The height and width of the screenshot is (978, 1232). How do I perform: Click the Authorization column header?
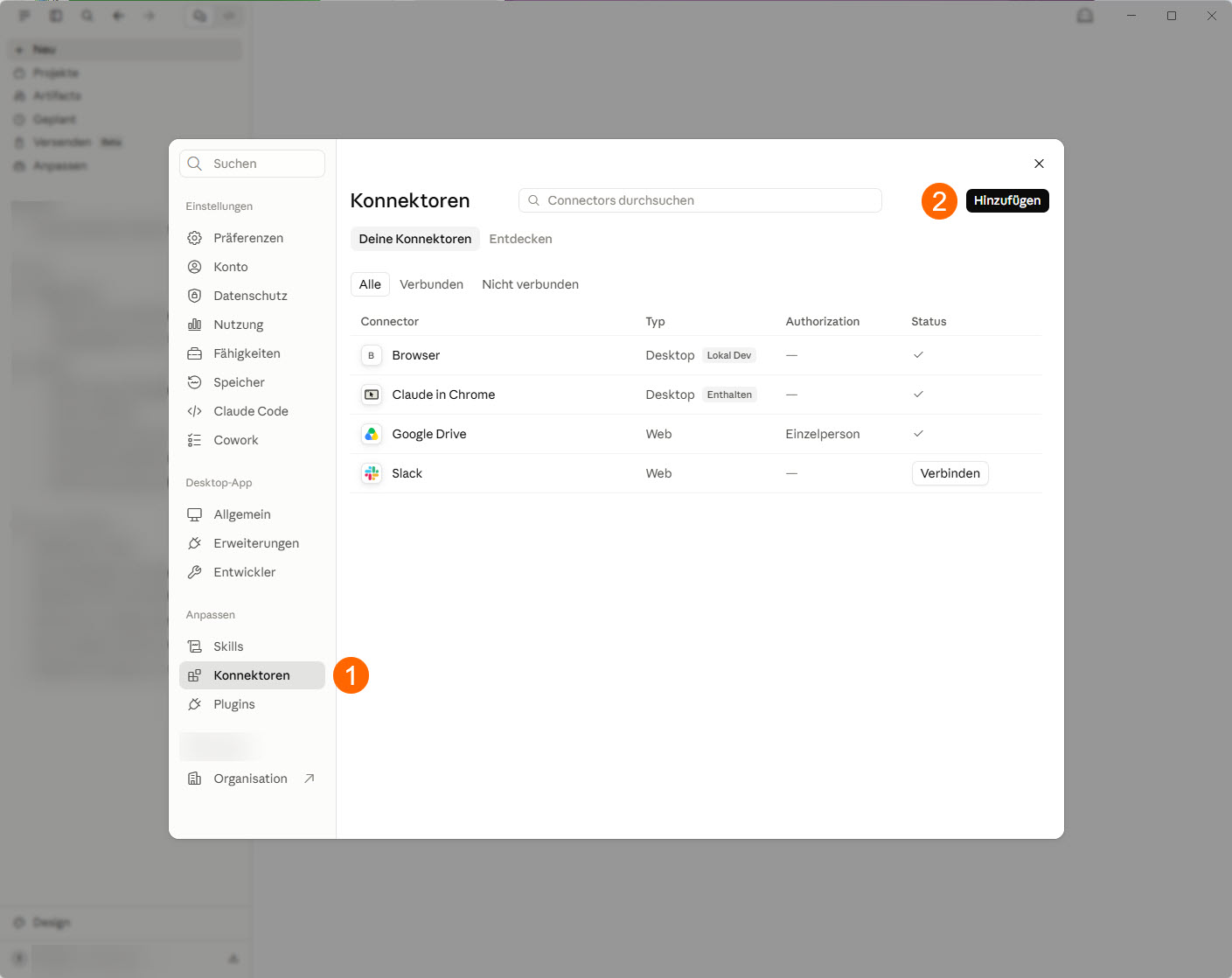(x=823, y=321)
